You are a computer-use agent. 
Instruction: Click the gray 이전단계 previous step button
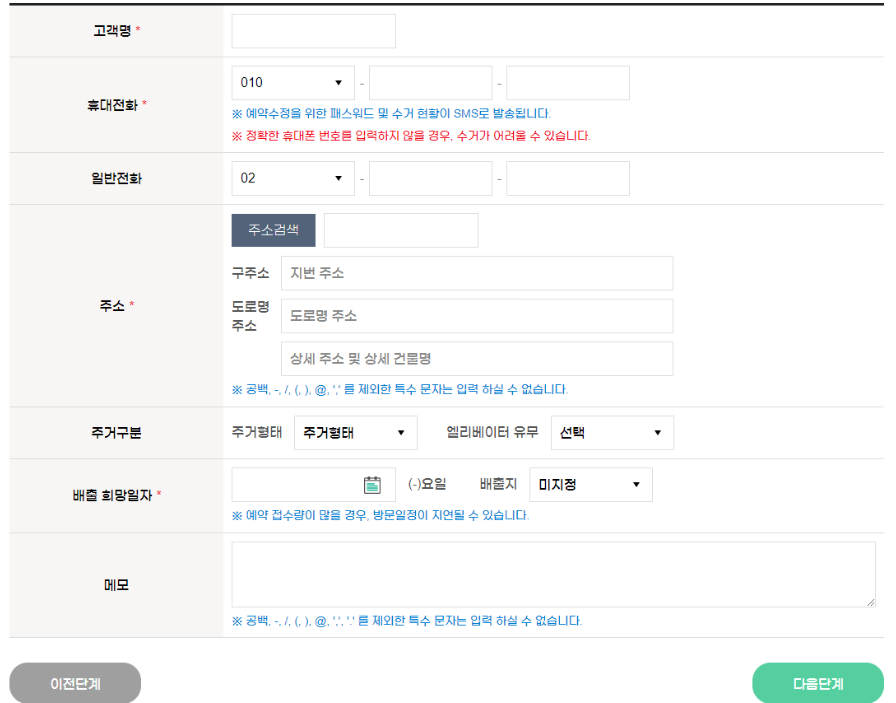pyautogui.click(x=75, y=682)
